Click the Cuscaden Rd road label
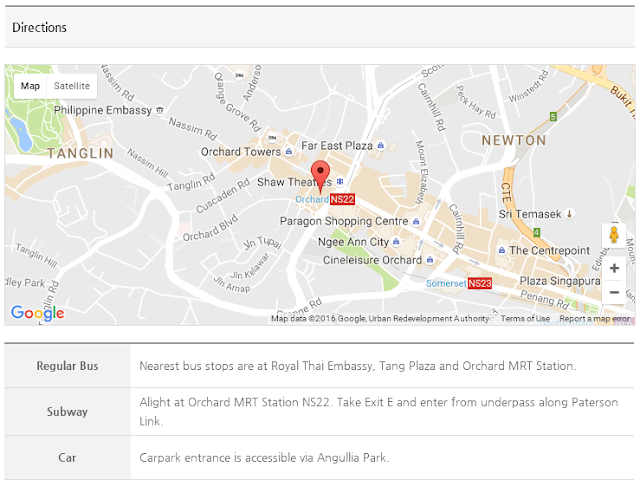The height and width of the screenshot is (480, 640). coord(222,196)
